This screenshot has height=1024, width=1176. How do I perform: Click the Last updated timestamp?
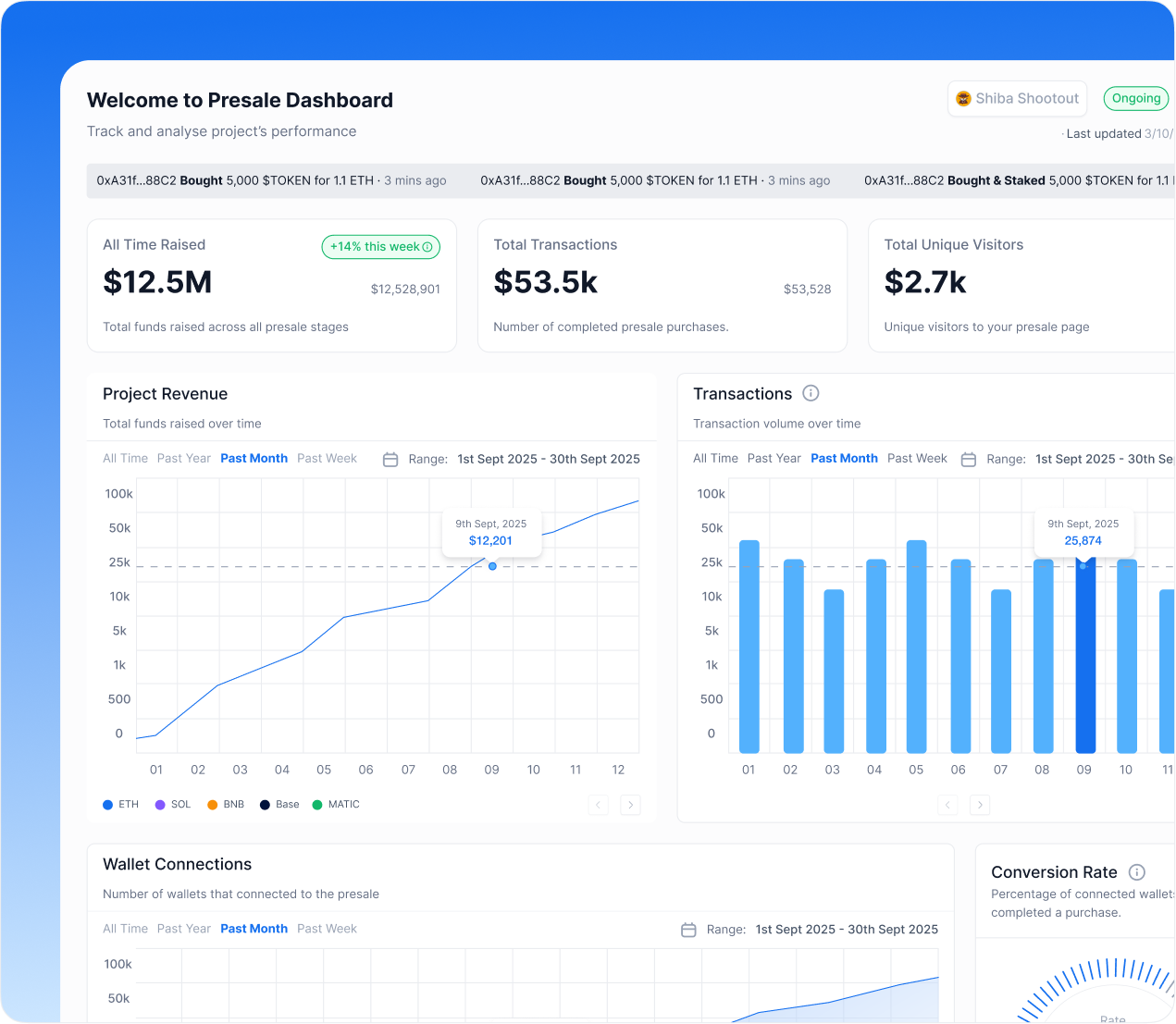[1120, 134]
